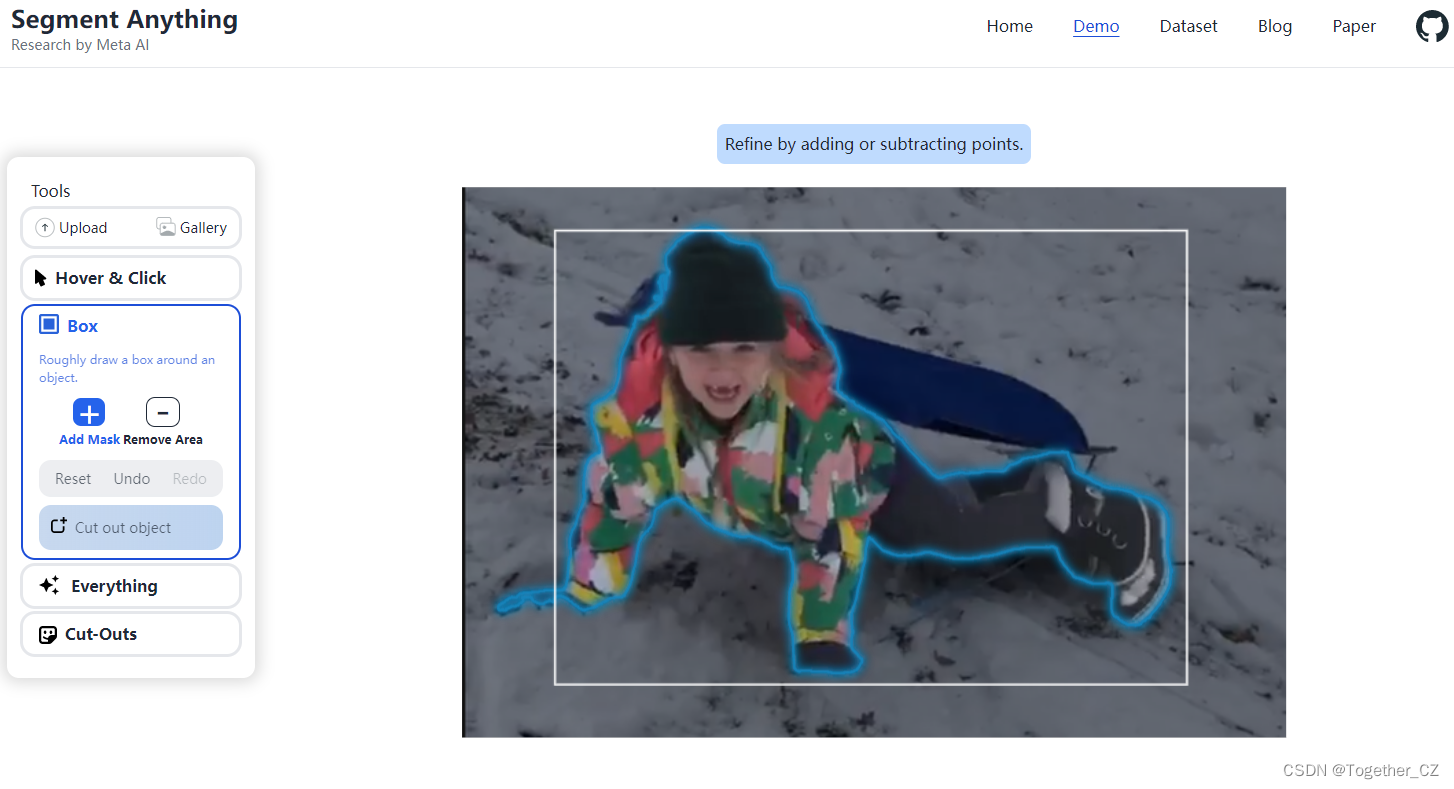Click 'Roughly draw a box' description

[127, 369]
